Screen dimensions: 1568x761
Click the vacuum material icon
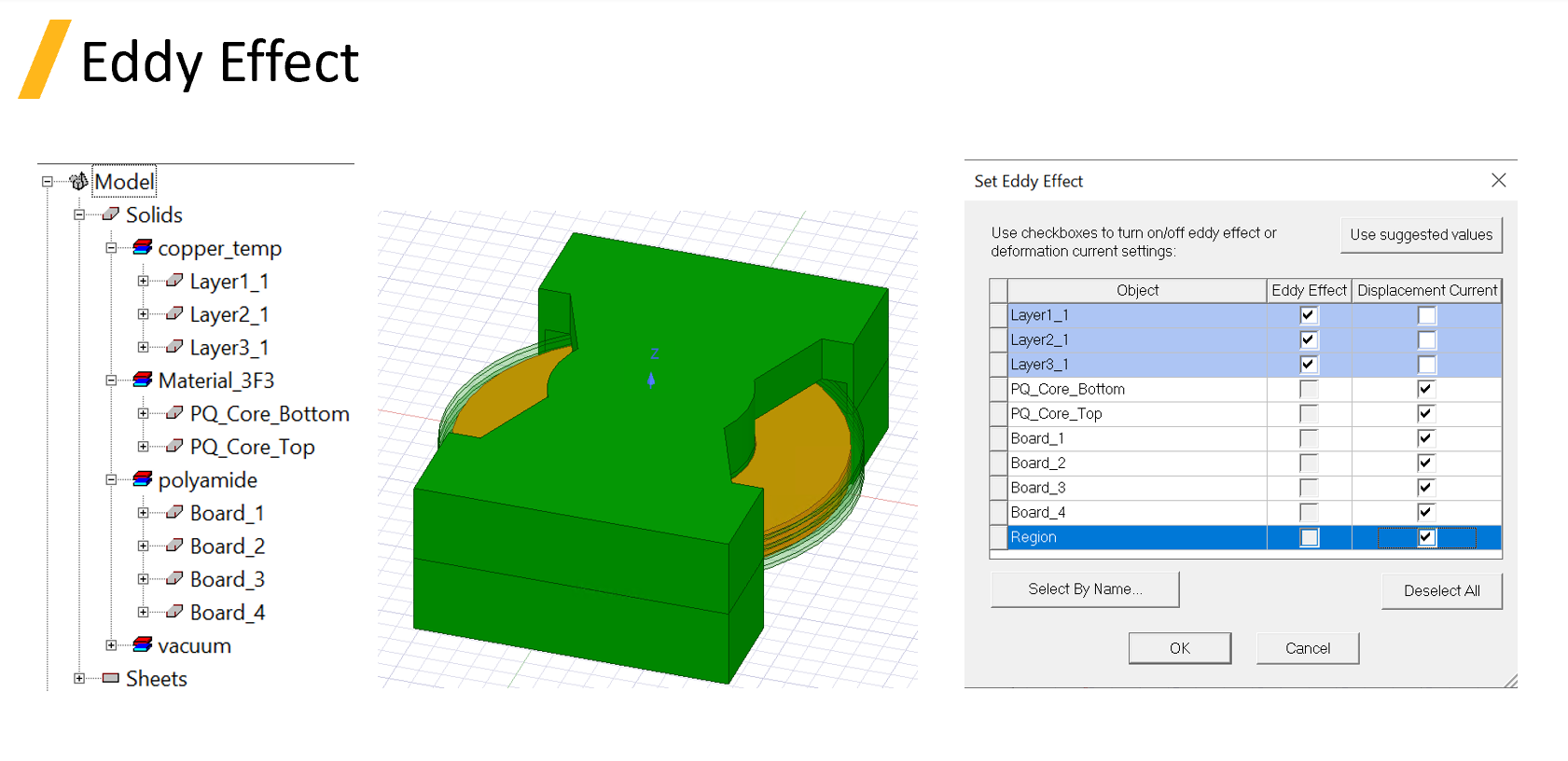tap(143, 644)
